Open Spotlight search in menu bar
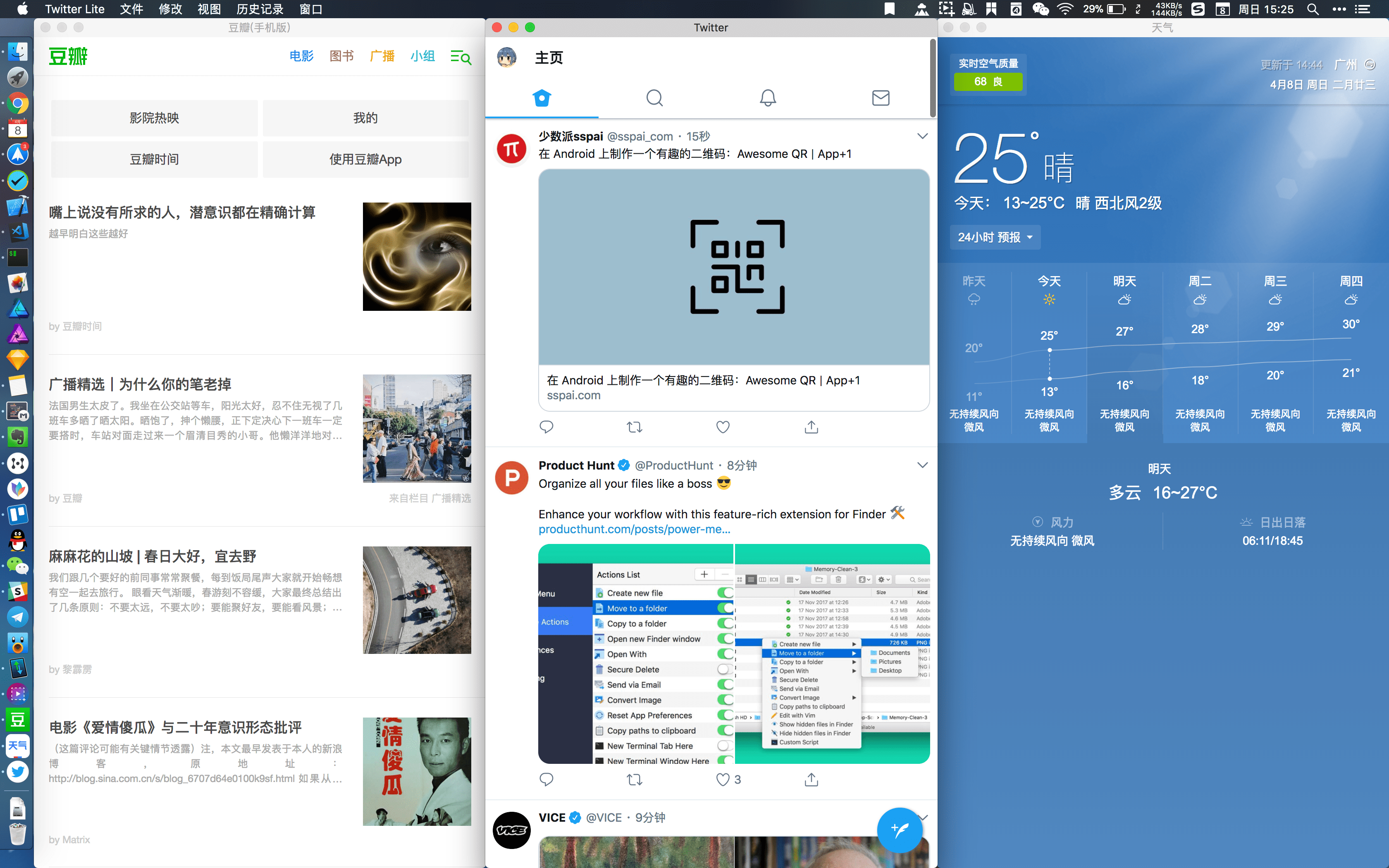1389x868 pixels. 1313,9
